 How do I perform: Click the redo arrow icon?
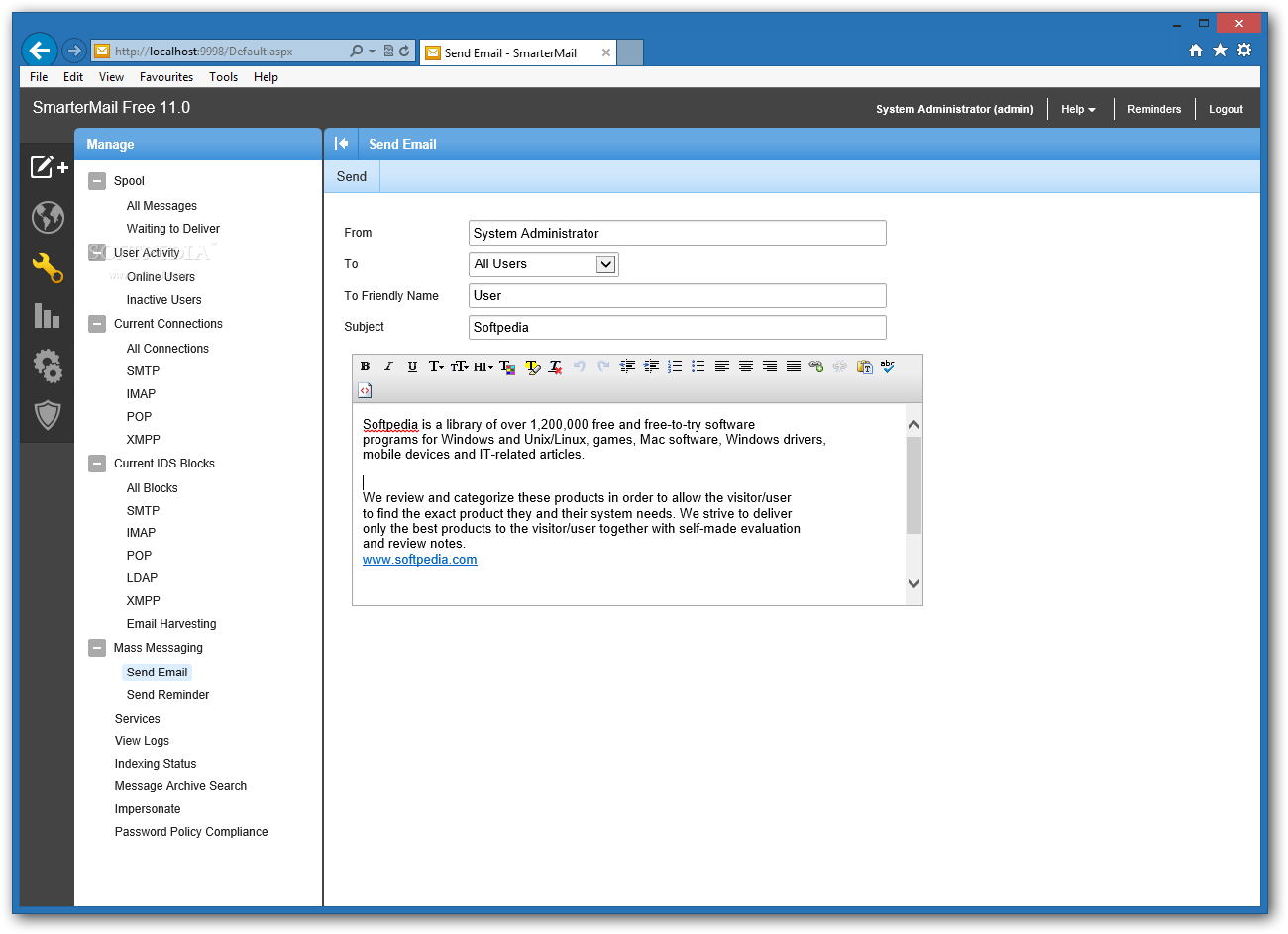603,366
